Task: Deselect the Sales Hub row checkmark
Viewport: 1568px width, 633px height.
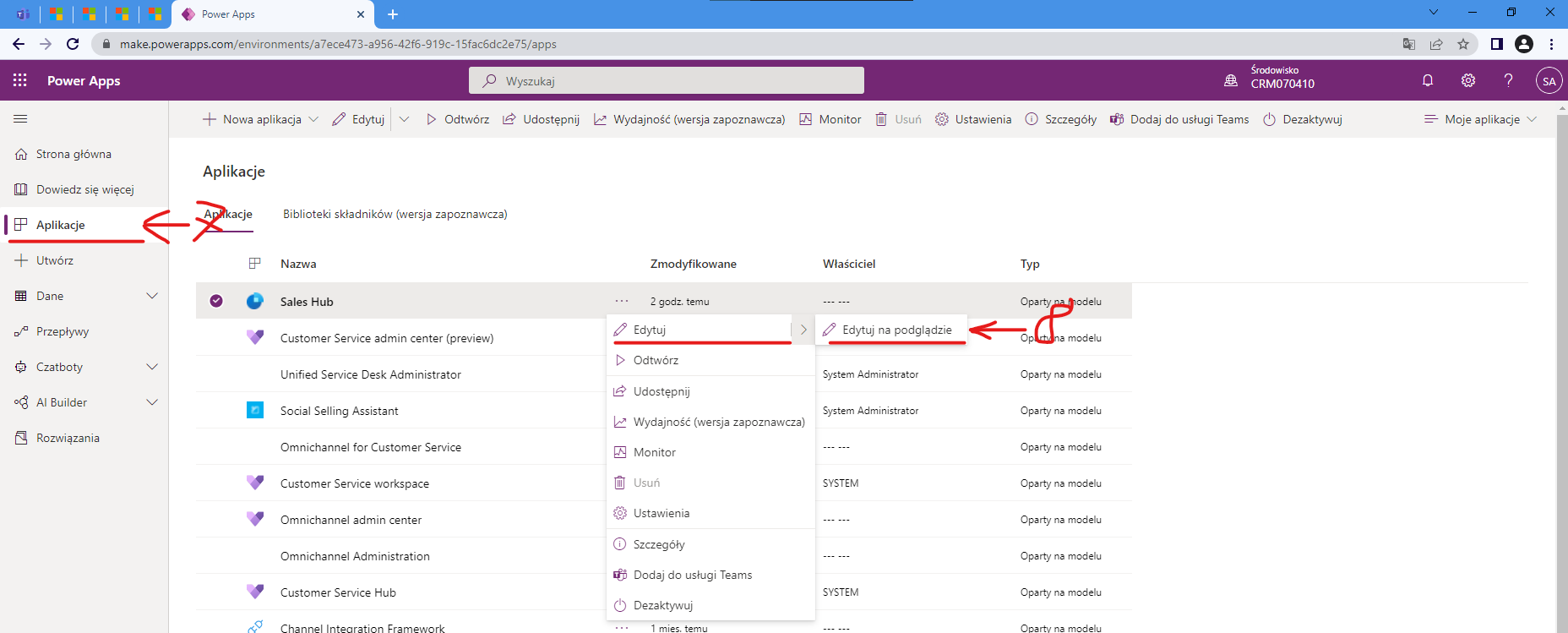Action: (216, 301)
